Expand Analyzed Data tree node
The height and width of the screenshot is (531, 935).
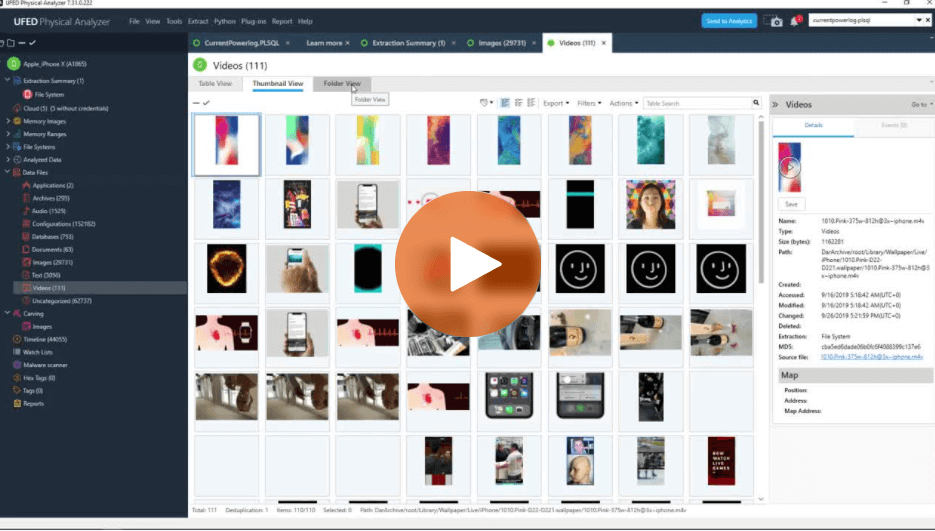pyautogui.click(x=8, y=160)
